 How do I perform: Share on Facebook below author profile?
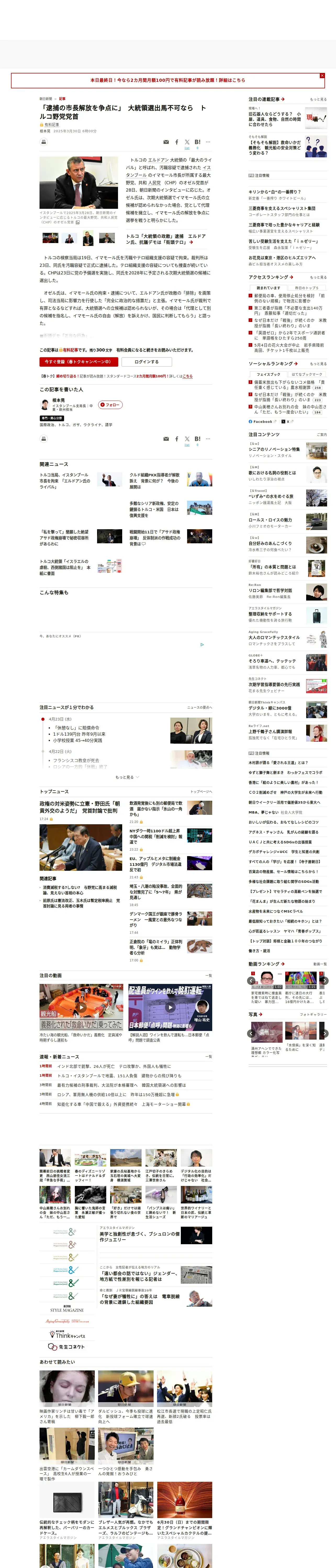tap(177, 438)
